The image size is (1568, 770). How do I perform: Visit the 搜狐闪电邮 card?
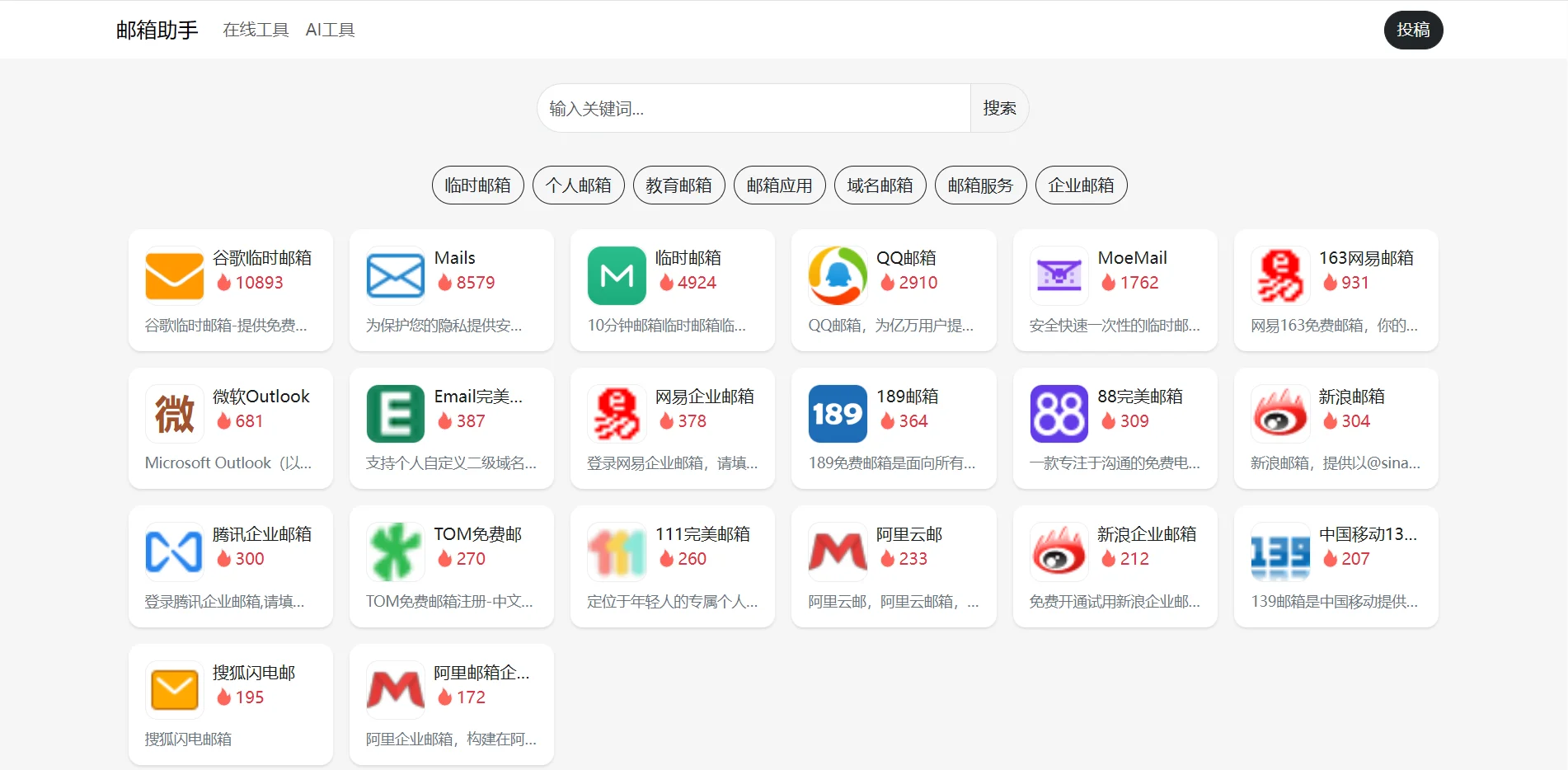tap(230, 704)
